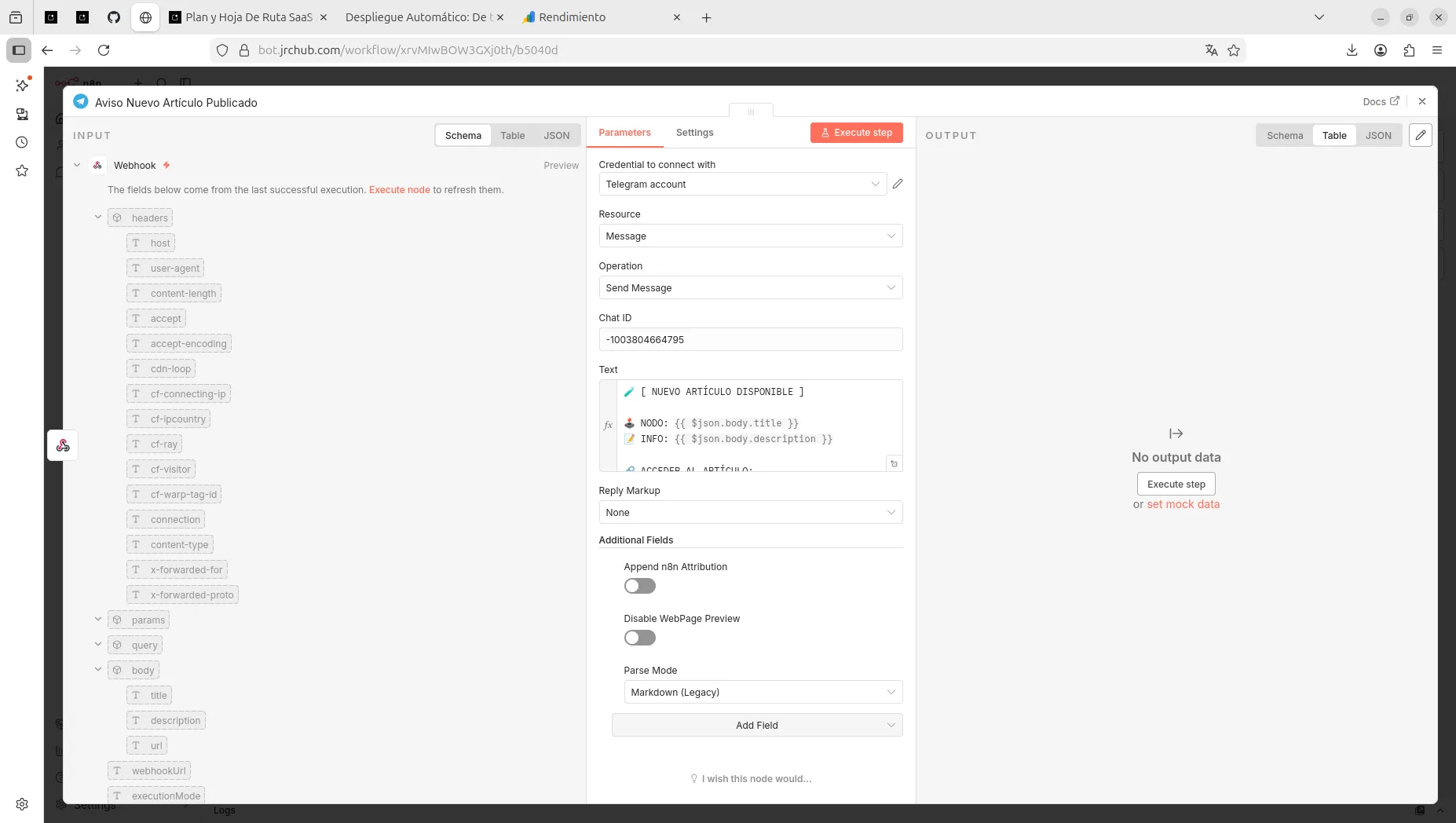This screenshot has height=823, width=1456.
Task: Close the node details panel
Action: tap(1421, 101)
